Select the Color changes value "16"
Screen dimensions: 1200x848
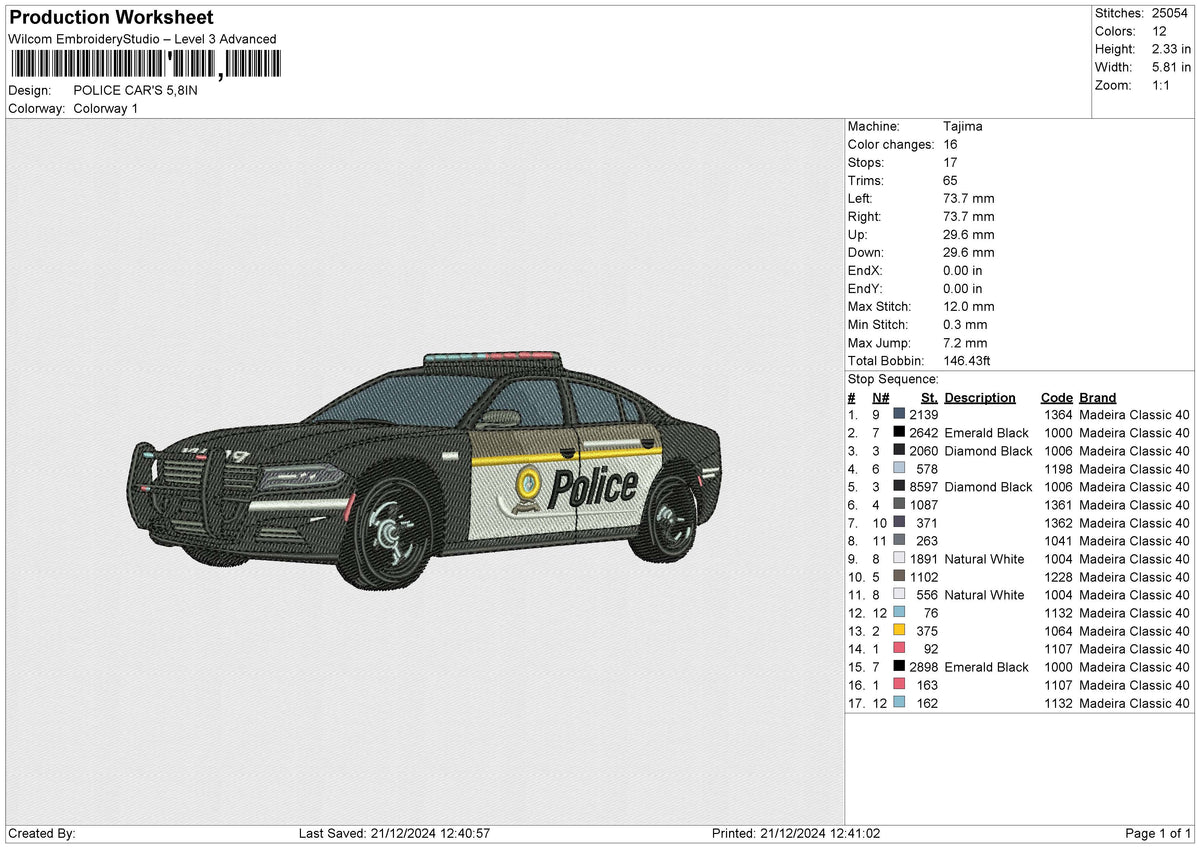pyautogui.click(x=950, y=144)
